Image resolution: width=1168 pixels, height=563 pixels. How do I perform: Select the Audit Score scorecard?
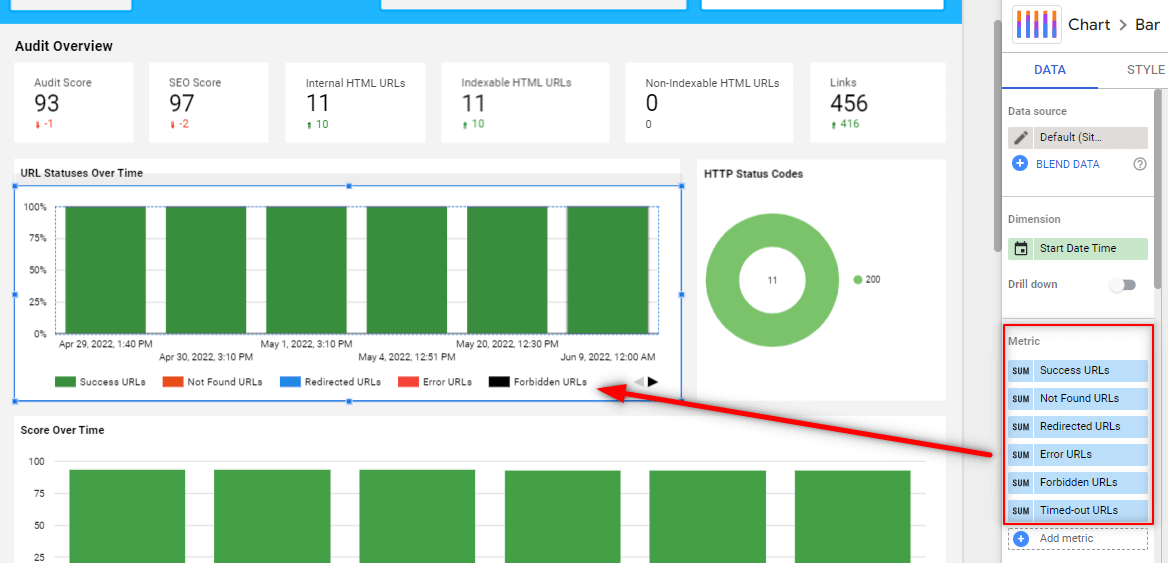coord(74,102)
